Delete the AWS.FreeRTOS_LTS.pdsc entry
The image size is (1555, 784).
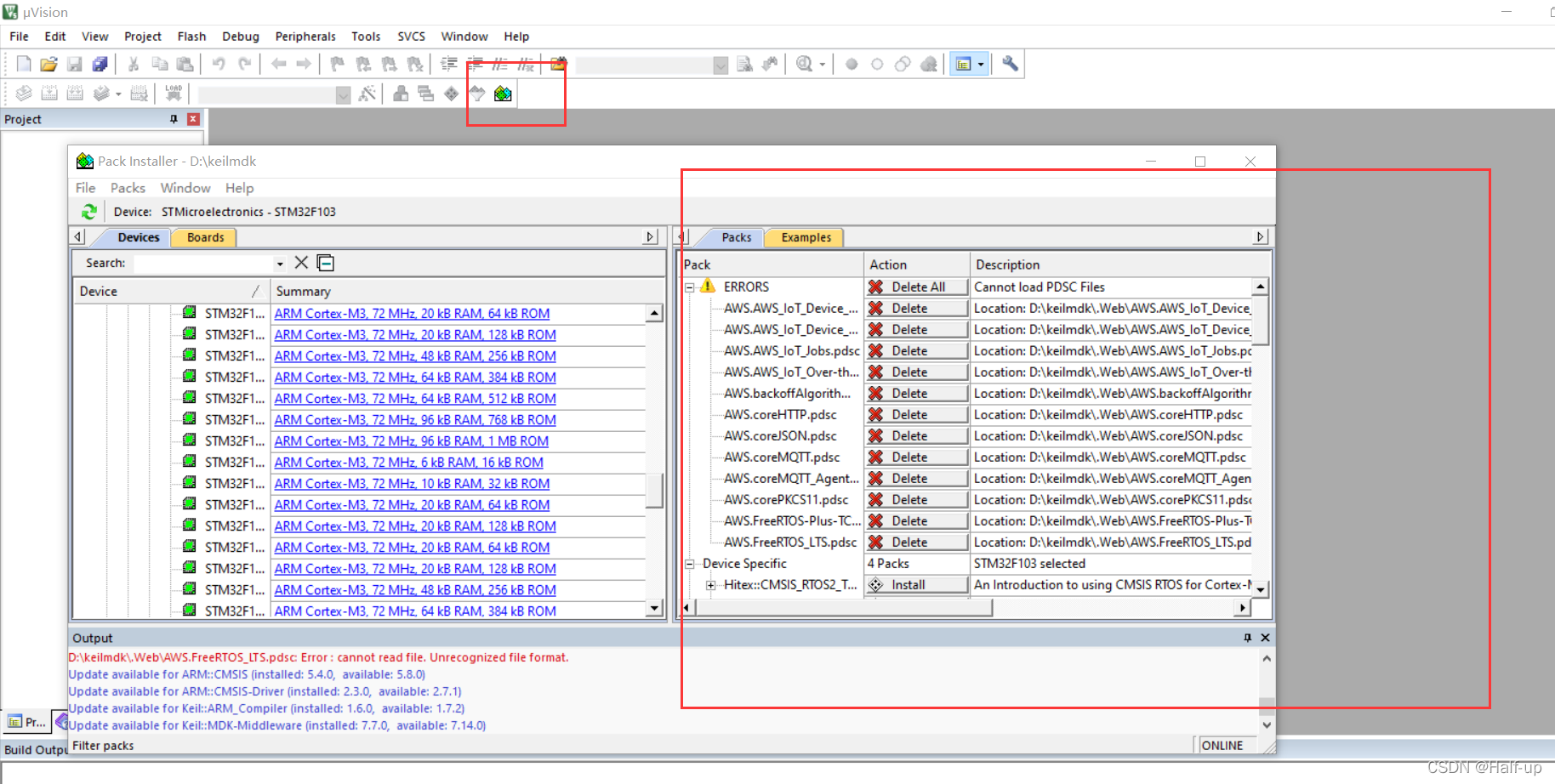(917, 543)
